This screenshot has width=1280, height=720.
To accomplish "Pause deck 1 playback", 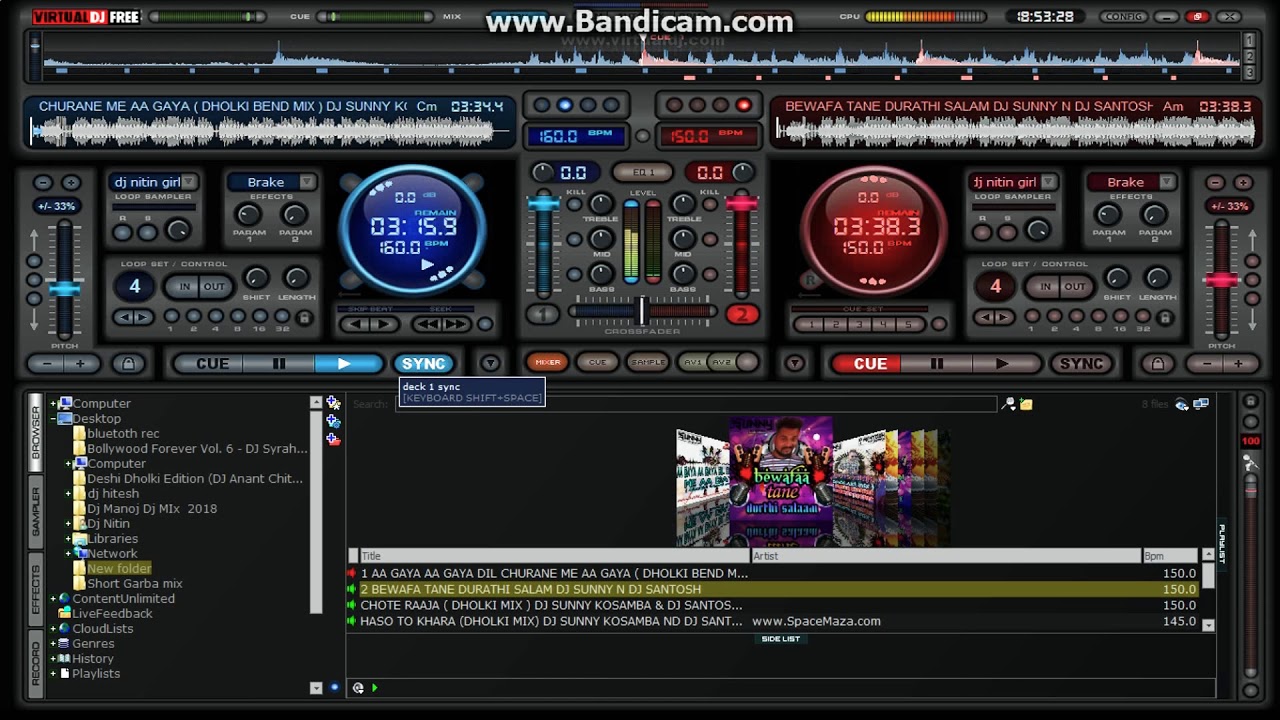I will point(279,364).
